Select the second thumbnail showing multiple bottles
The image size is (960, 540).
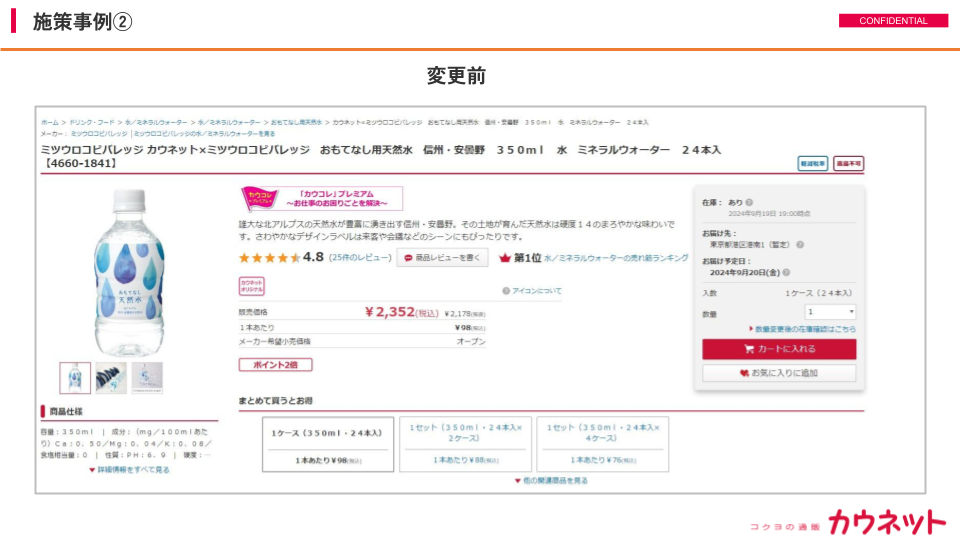pos(111,378)
